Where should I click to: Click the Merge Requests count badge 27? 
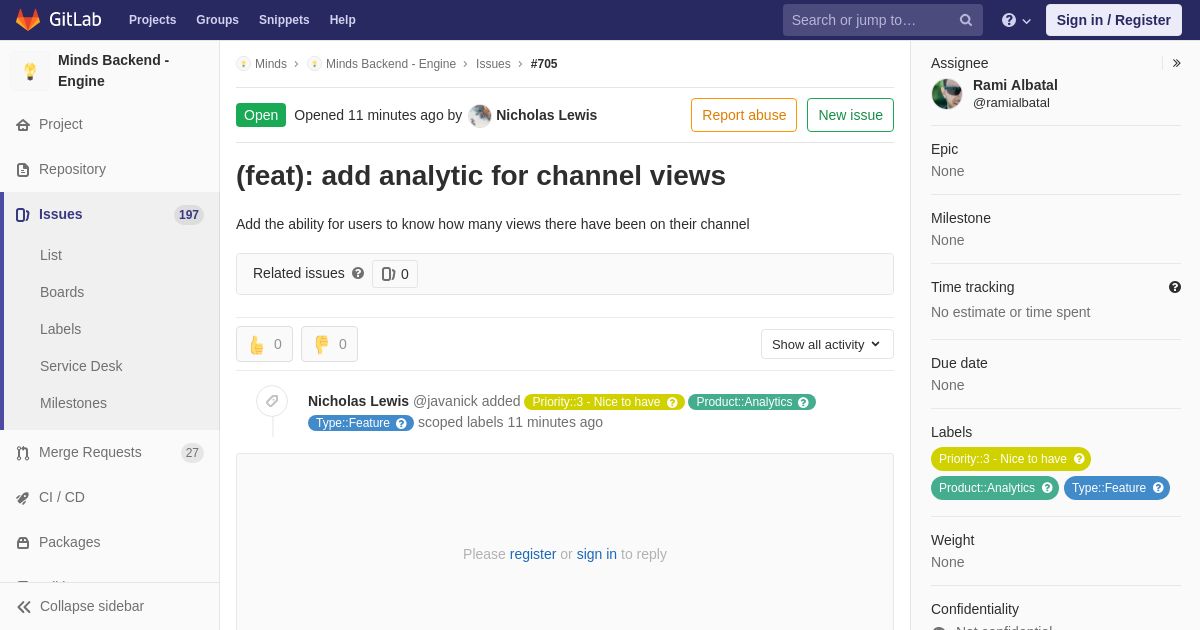pyautogui.click(x=192, y=453)
